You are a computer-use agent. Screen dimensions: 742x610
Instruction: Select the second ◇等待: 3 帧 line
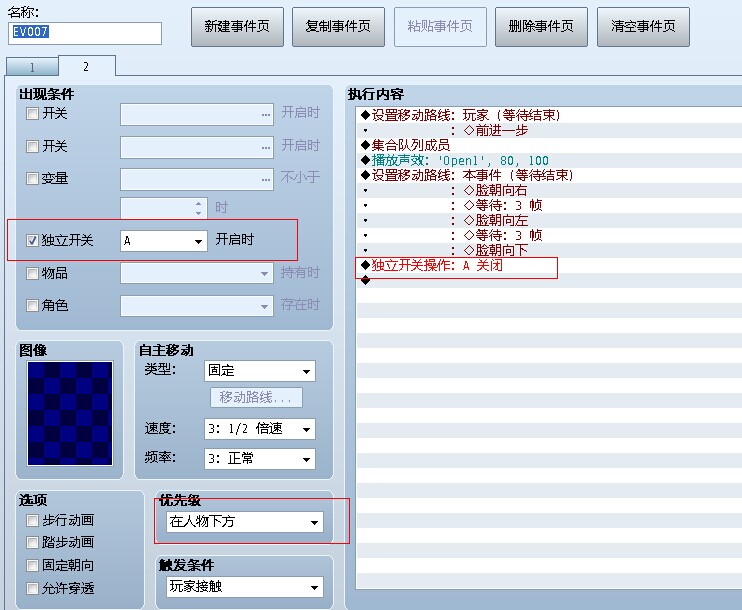[x=549, y=235]
